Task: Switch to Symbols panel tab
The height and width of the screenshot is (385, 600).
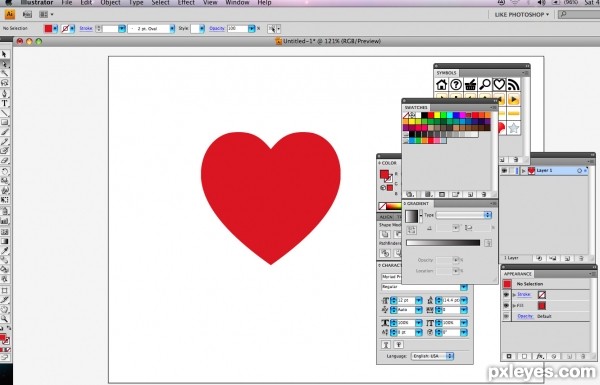Action: pos(447,73)
